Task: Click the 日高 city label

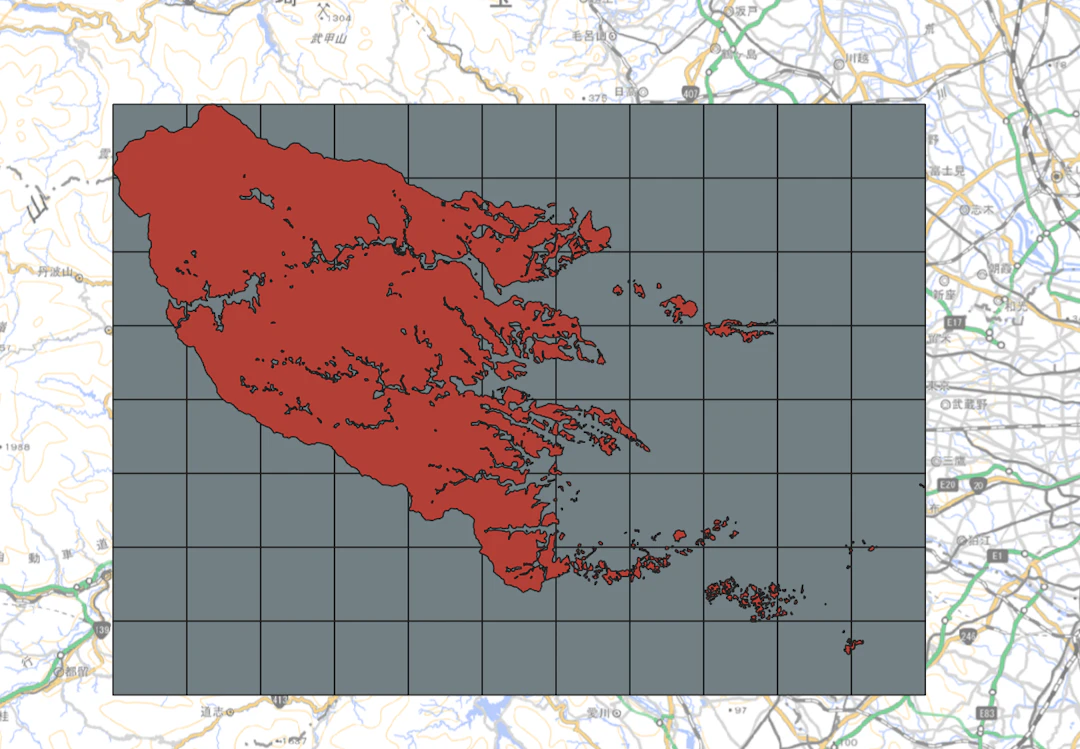Action: (625, 92)
